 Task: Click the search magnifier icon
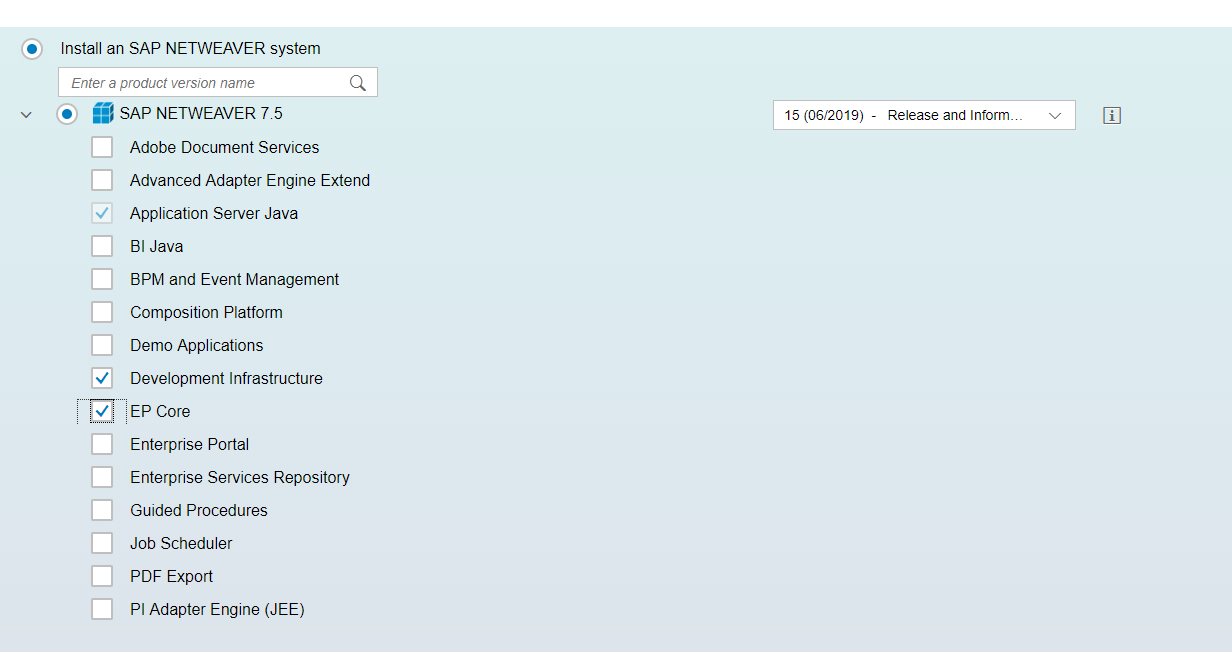[357, 83]
